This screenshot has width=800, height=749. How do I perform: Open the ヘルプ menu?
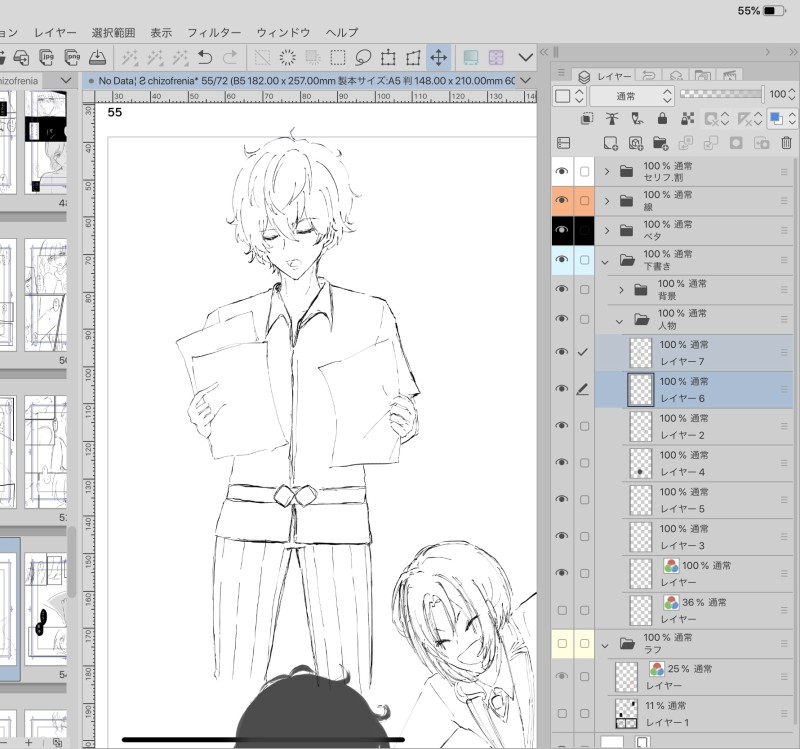(342, 33)
